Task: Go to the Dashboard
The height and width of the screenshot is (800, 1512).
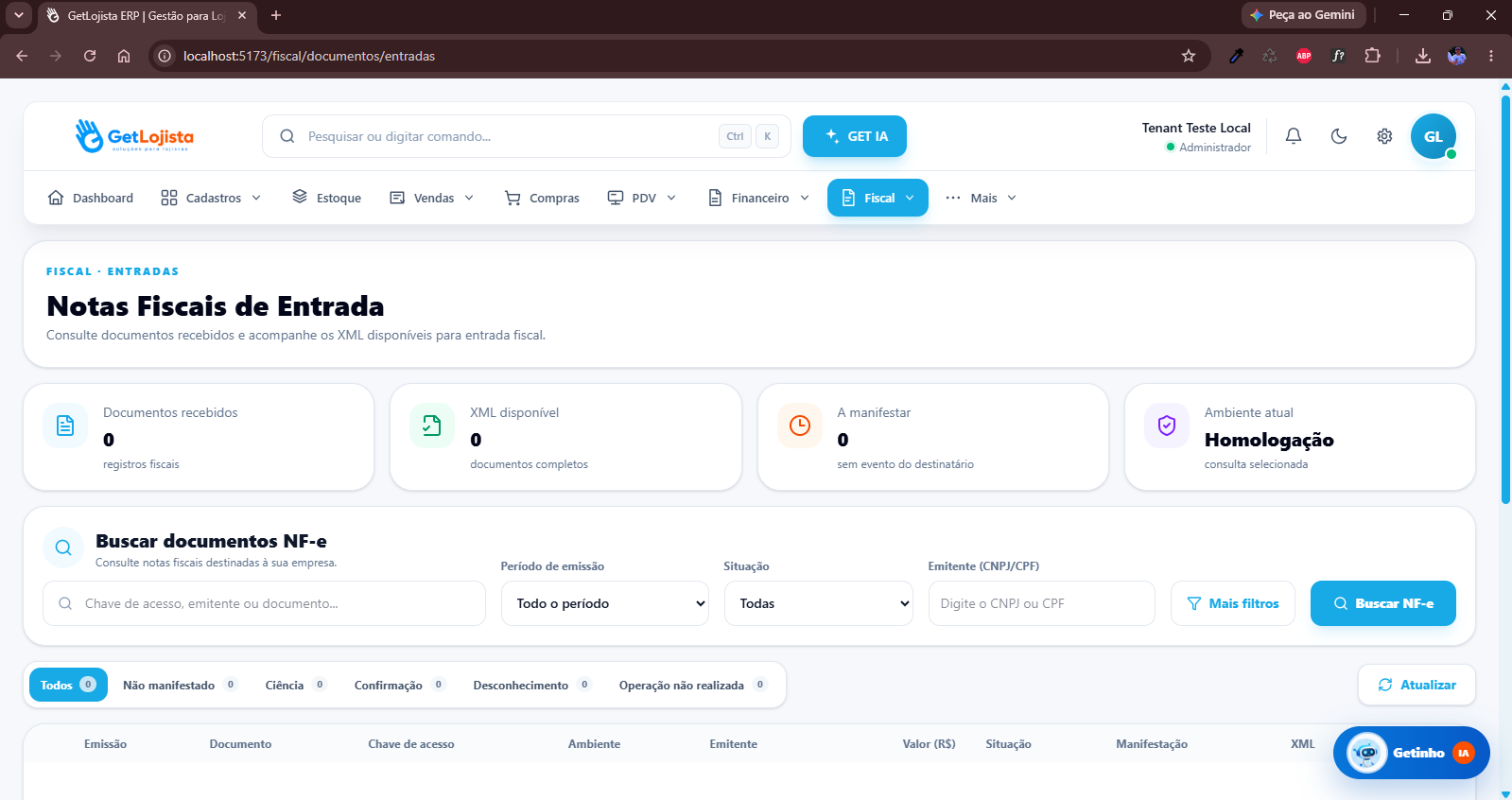Action: tap(91, 198)
